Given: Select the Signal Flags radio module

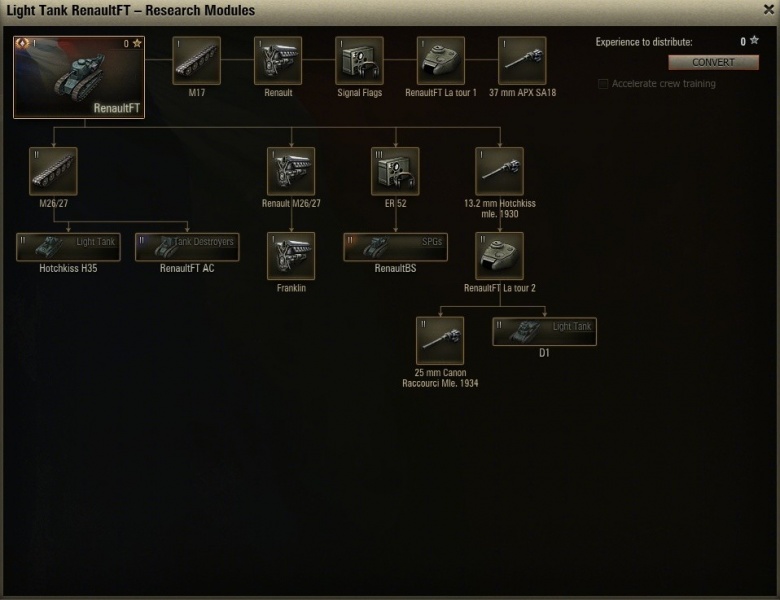Looking at the screenshot, I should click(x=359, y=60).
